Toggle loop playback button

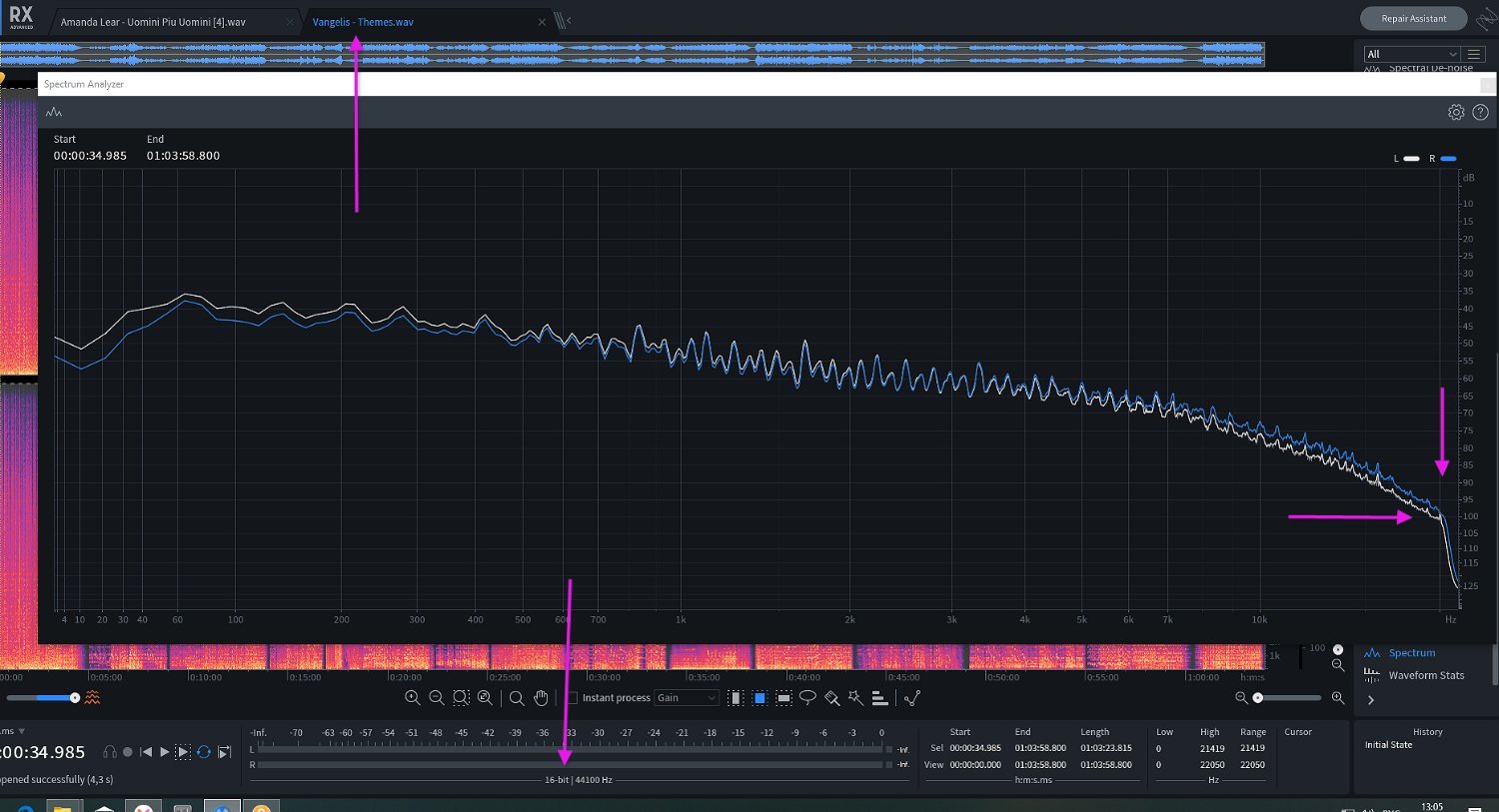(x=204, y=752)
